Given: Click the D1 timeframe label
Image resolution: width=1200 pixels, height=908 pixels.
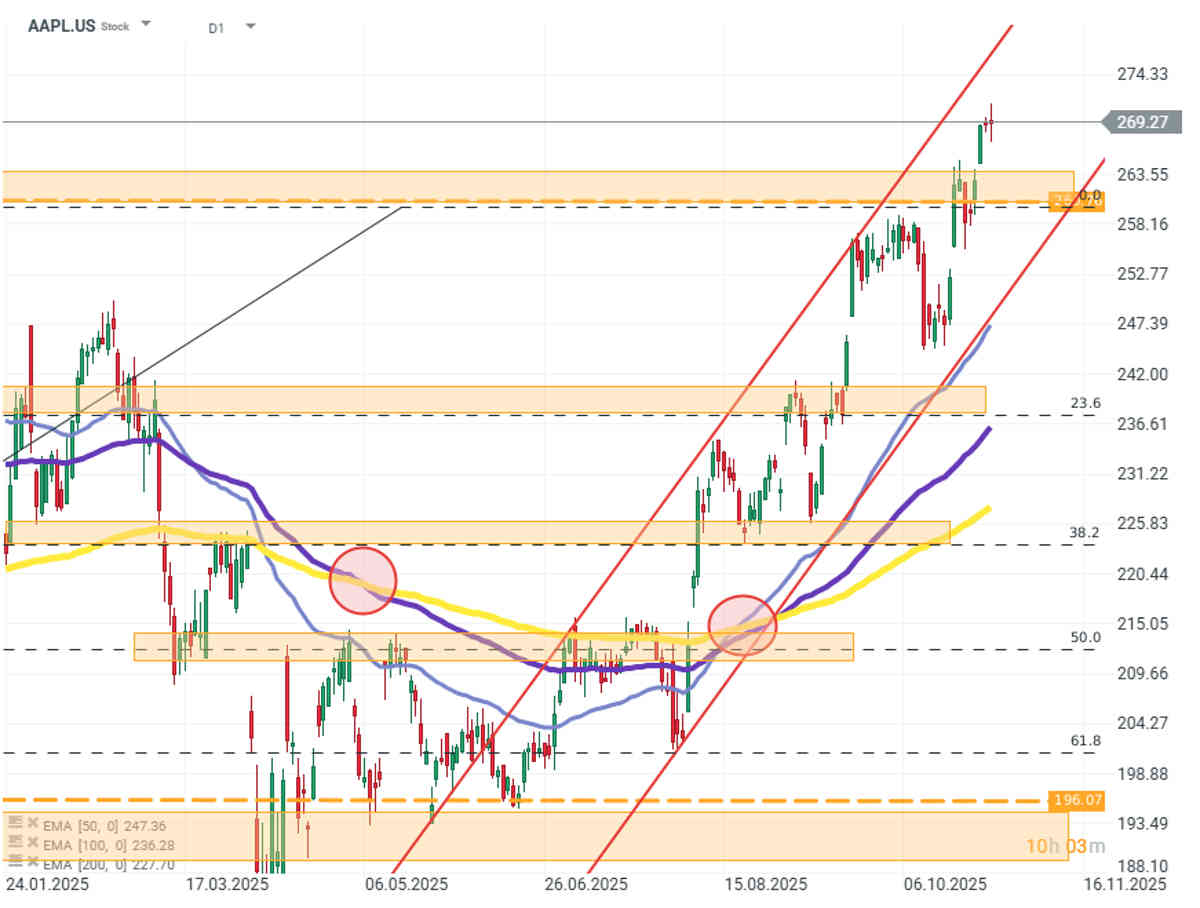Looking at the screenshot, I should pos(216,28).
